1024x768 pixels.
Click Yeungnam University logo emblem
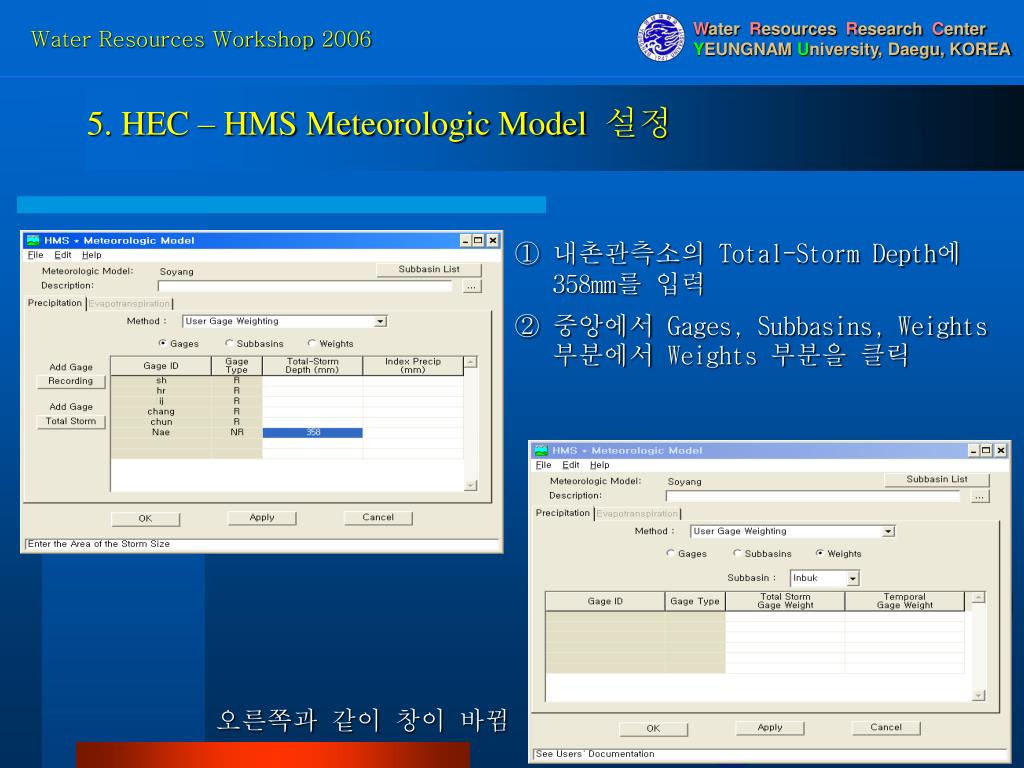click(661, 38)
